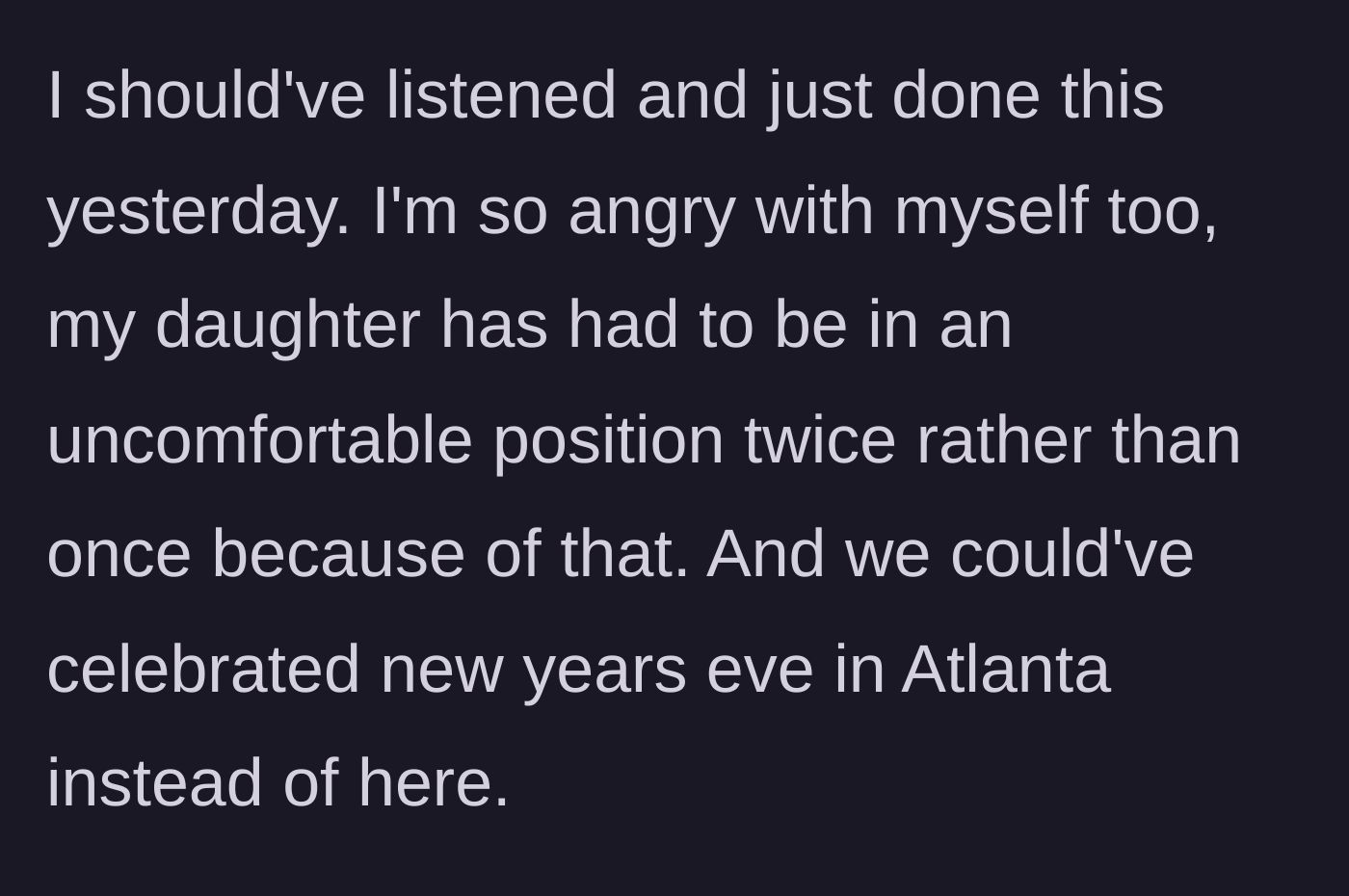Screen dimensions: 1349x896
Task: Place cursor on the word "daughter"
Action: (x=287, y=325)
